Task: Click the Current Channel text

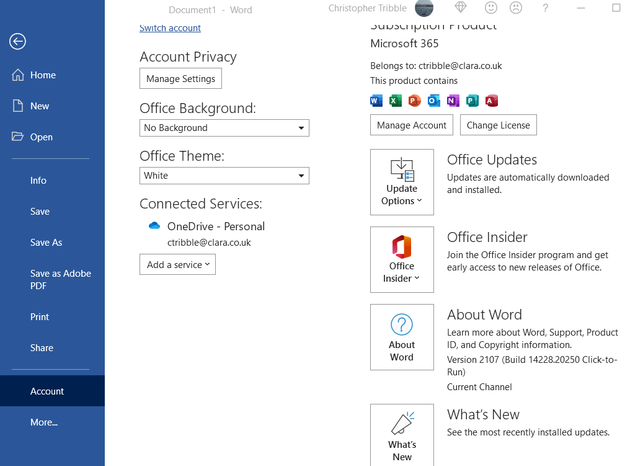Action: click(x=479, y=387)
